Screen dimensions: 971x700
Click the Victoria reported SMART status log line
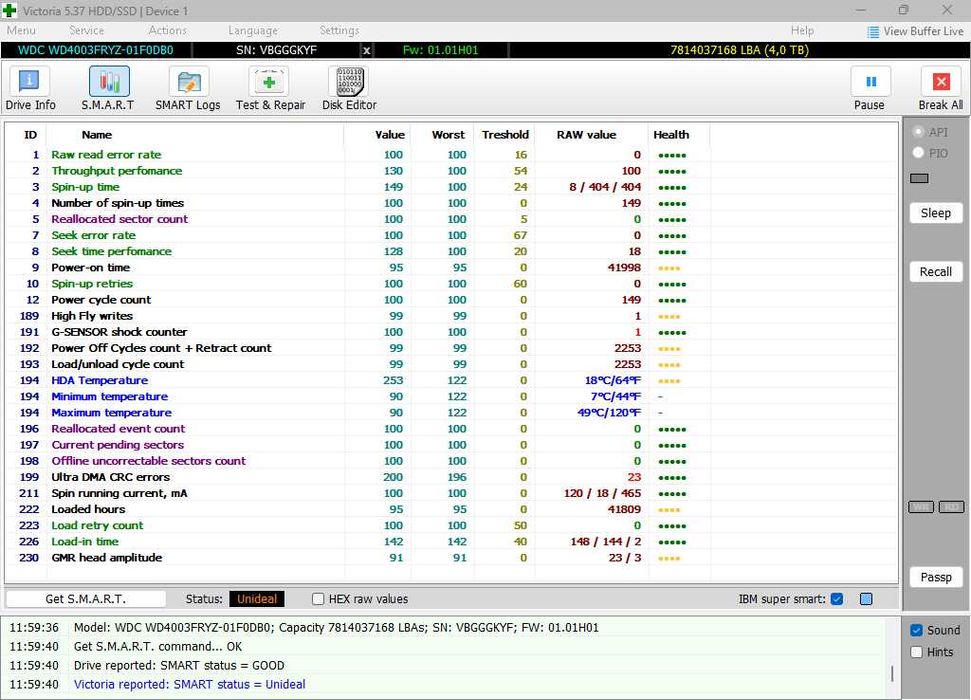(189, 685)
